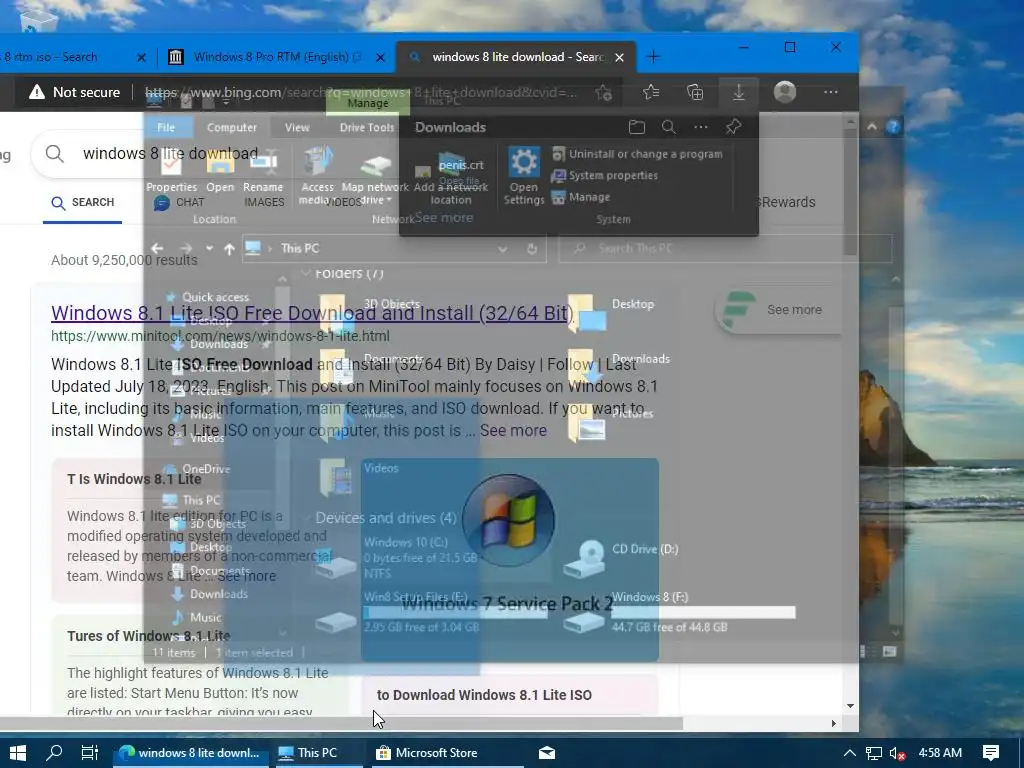
Task: Click 'Search This PC' box in Explorer
Action: click(725, 249)
